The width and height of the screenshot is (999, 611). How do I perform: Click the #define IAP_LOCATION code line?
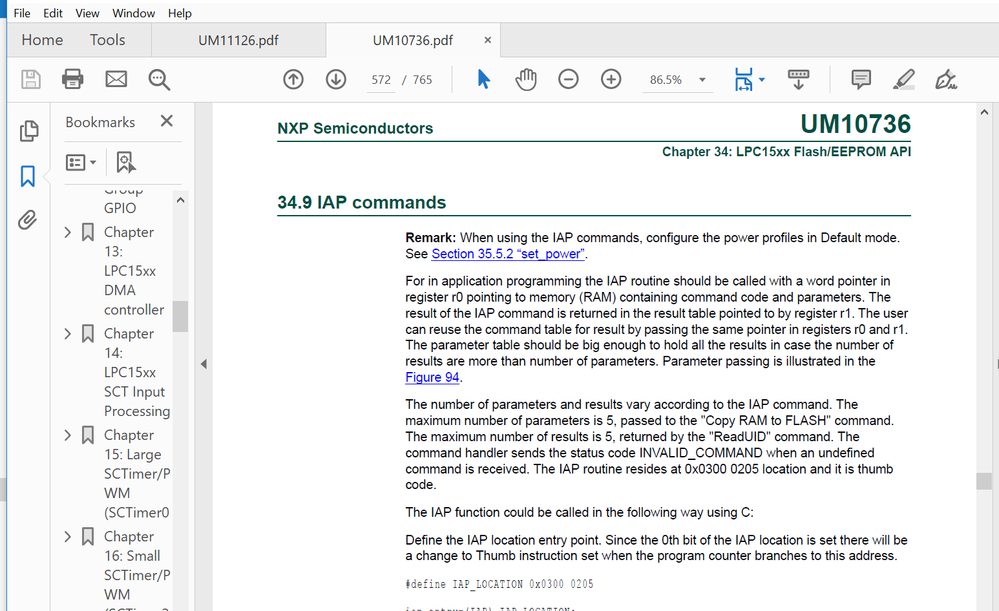(499, 584)
